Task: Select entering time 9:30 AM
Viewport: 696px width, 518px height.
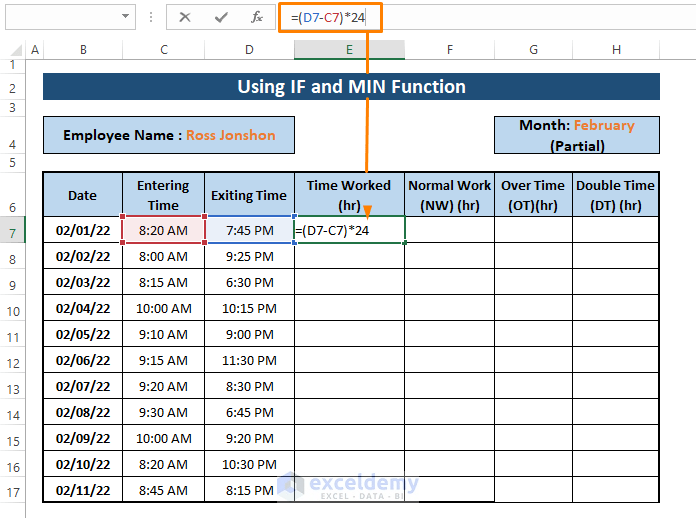Action: pos(163,412)
